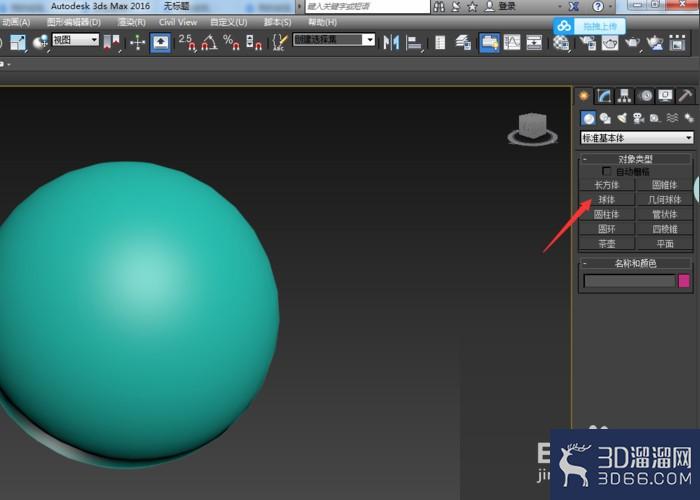Image resolution: width=700 pixels, height=500 pixels.
Task: Open the Curve Editor icon
Action: coord(512,43)
